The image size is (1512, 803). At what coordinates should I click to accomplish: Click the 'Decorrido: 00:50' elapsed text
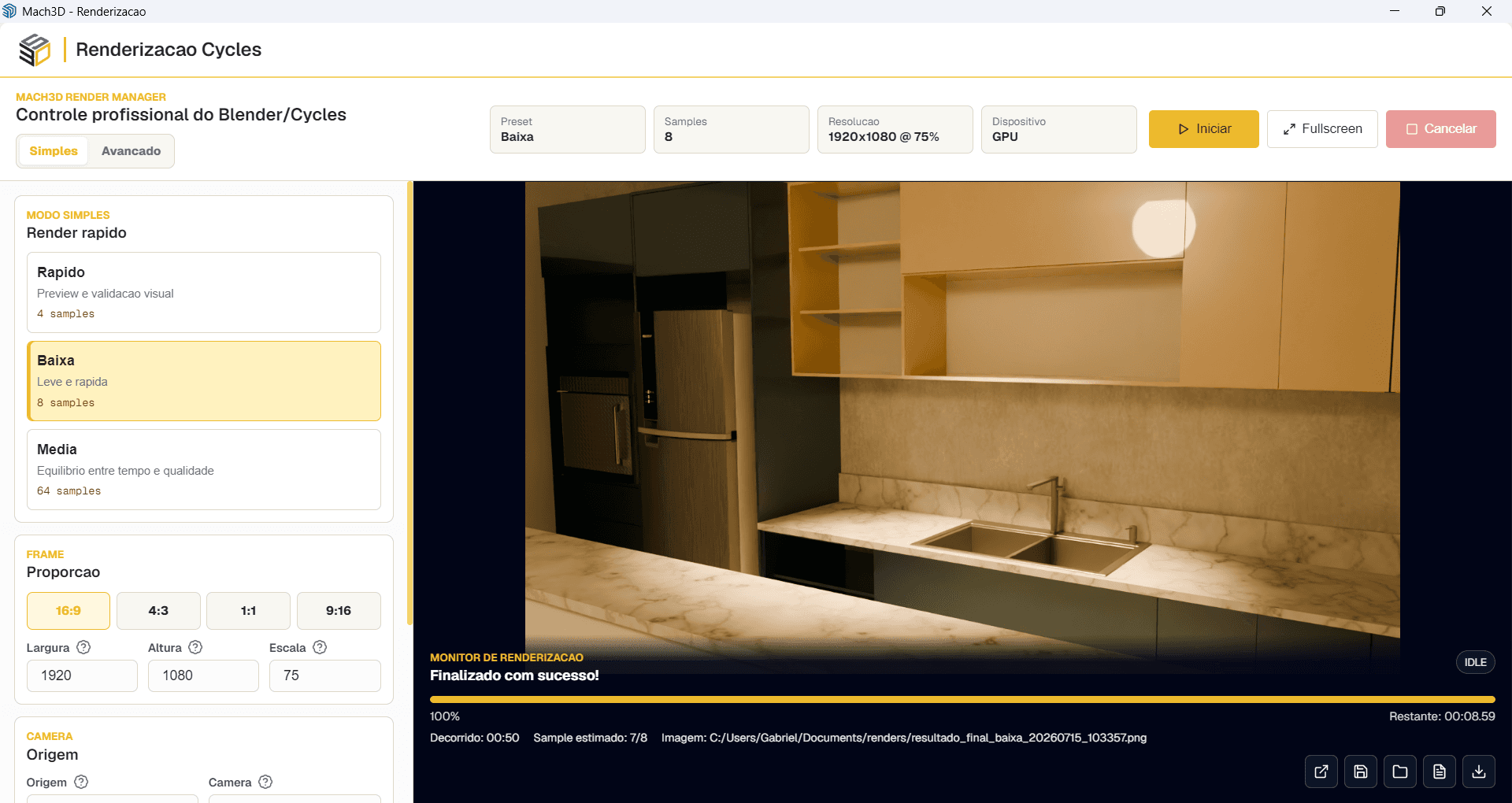475,738
